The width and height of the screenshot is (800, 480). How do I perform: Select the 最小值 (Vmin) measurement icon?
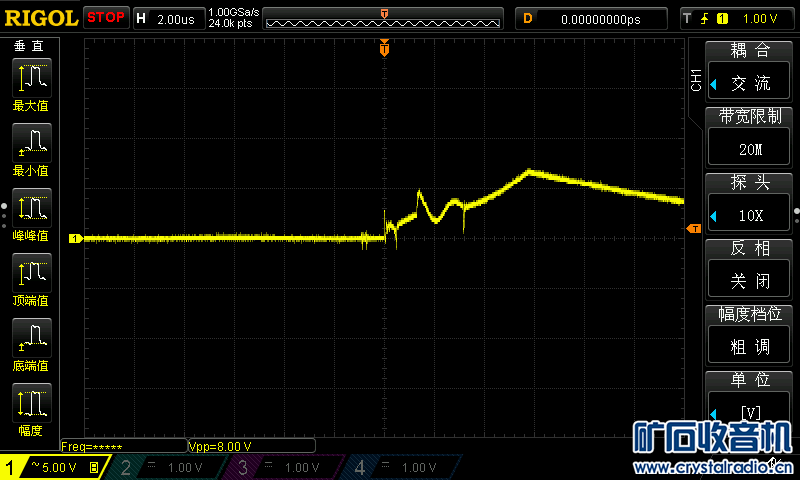pos(31,142)
